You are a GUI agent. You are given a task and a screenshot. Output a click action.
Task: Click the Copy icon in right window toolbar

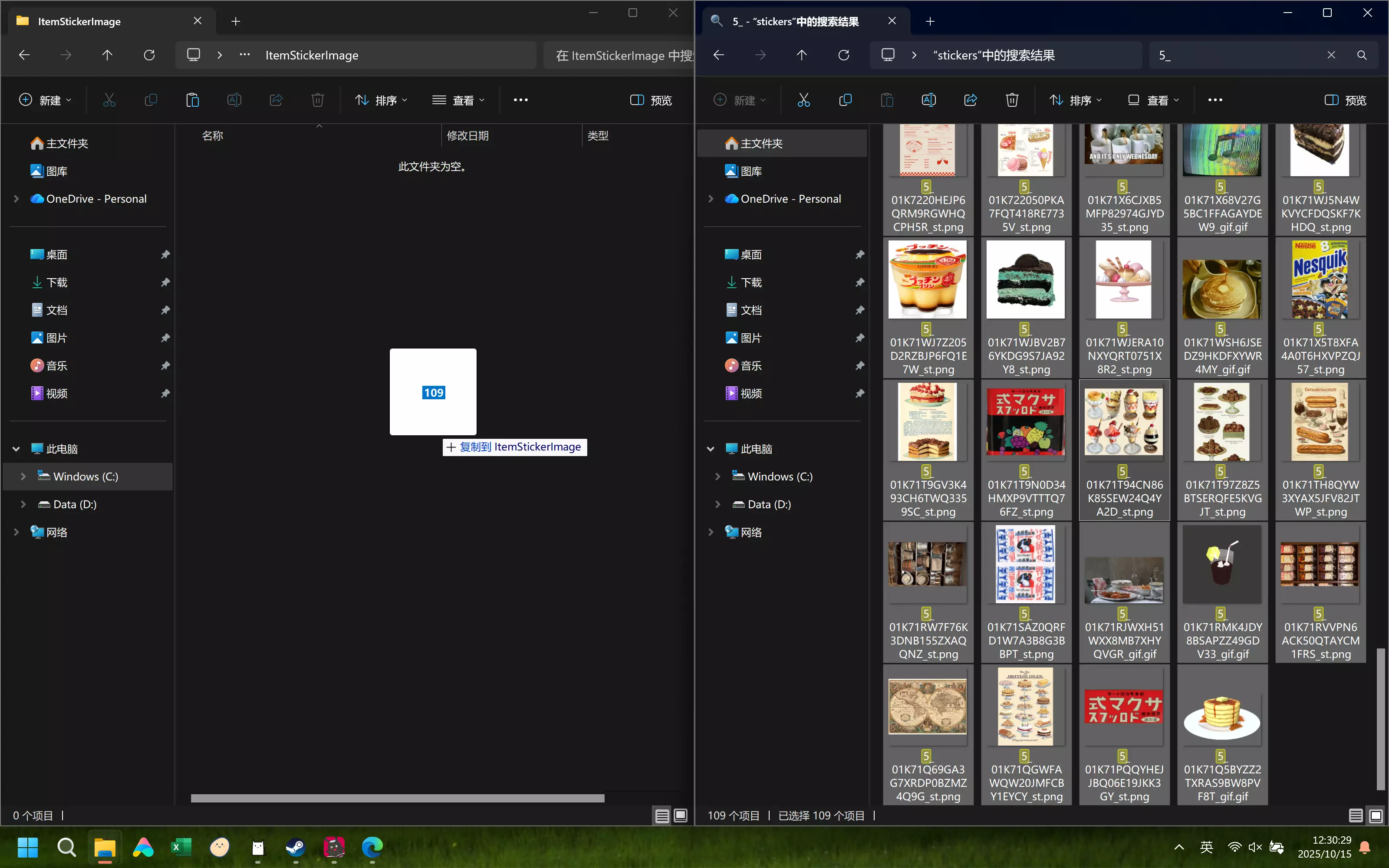846,100
